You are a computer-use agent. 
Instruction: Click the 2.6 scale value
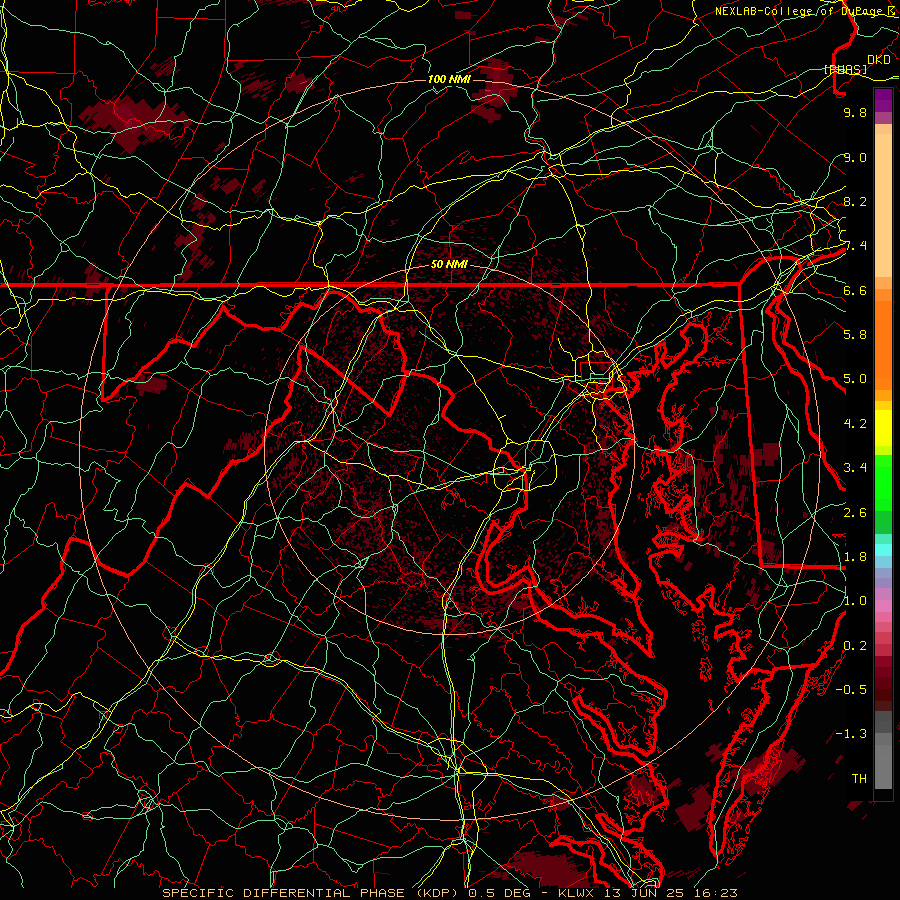[x=855, y=513]
